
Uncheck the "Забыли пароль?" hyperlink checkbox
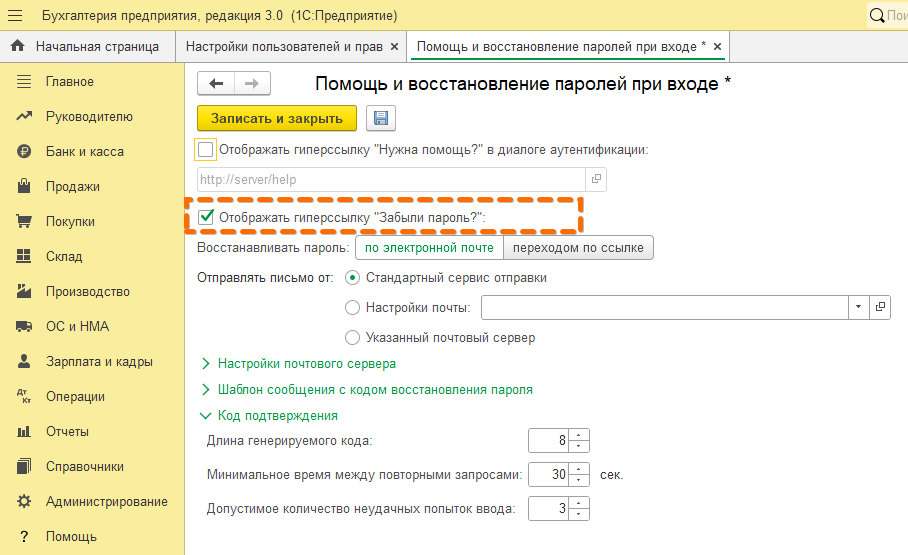click(x=206, y=217)
